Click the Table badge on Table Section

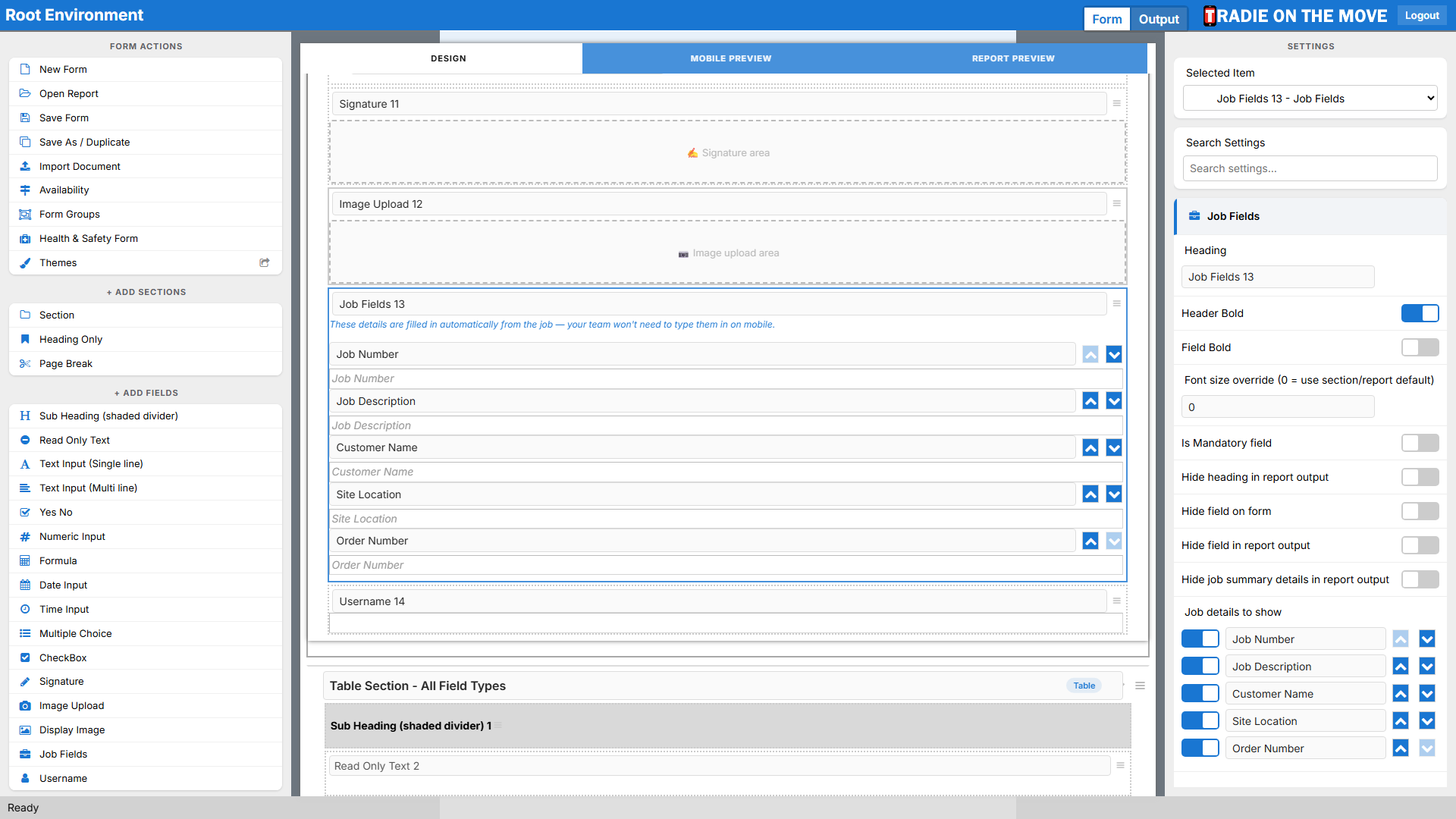point(1084,686)
